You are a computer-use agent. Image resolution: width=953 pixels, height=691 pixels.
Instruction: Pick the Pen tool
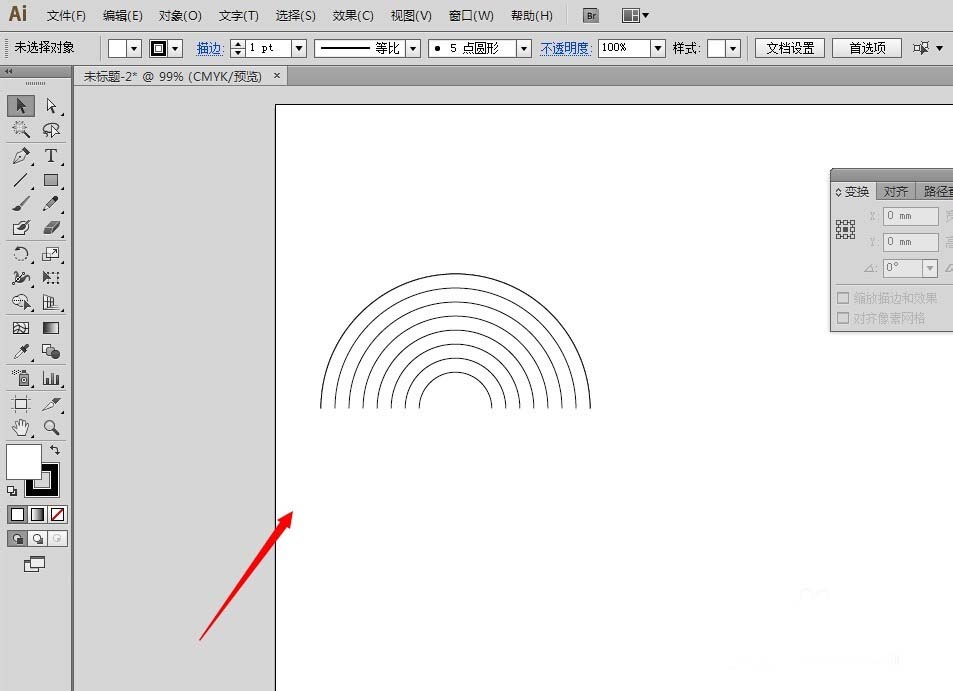coord(21,156)
